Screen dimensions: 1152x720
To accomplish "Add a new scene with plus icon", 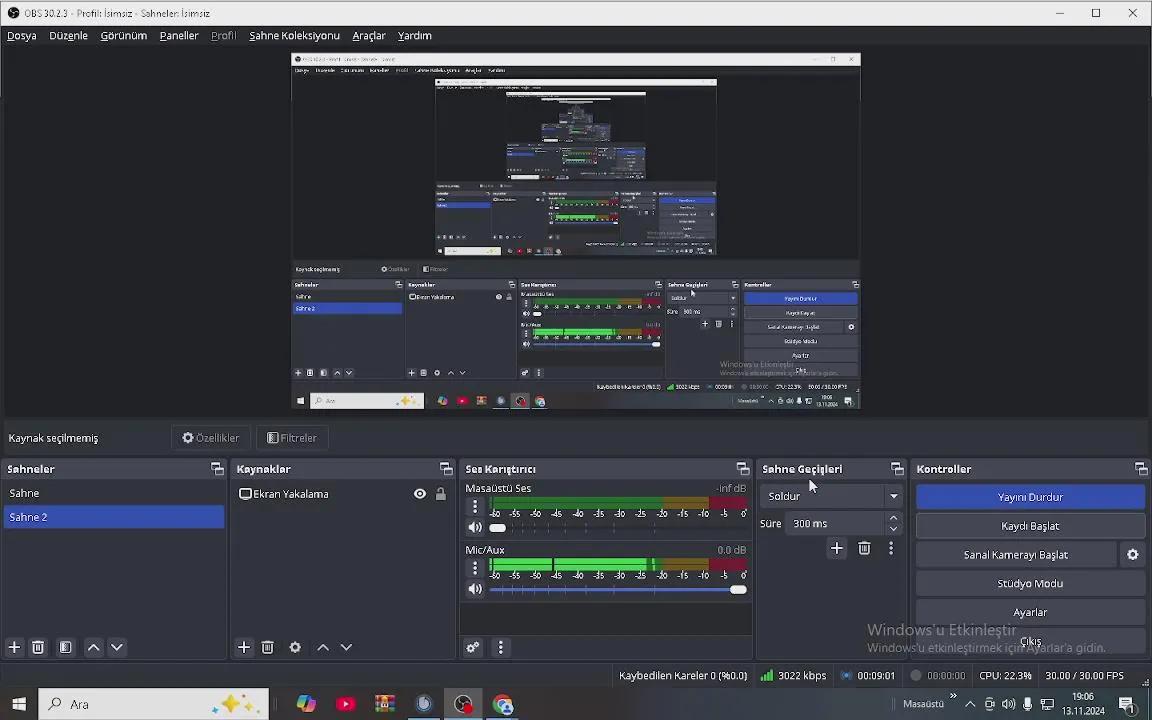I will coord(14,647).
